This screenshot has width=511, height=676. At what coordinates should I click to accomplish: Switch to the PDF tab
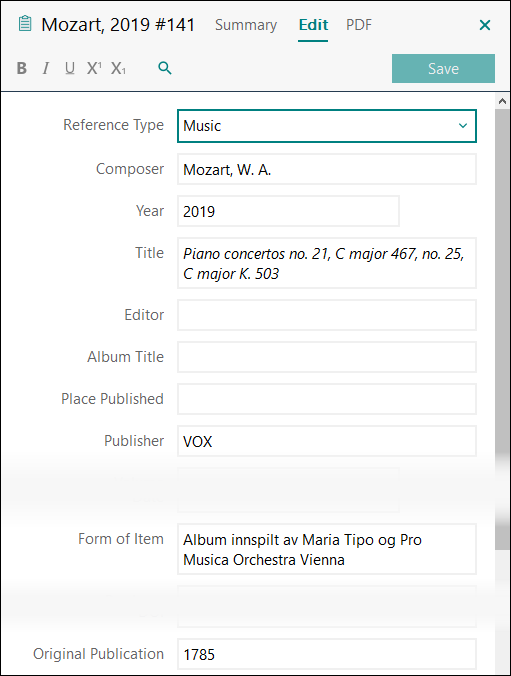pyautogui.click(x=358, y=25)
